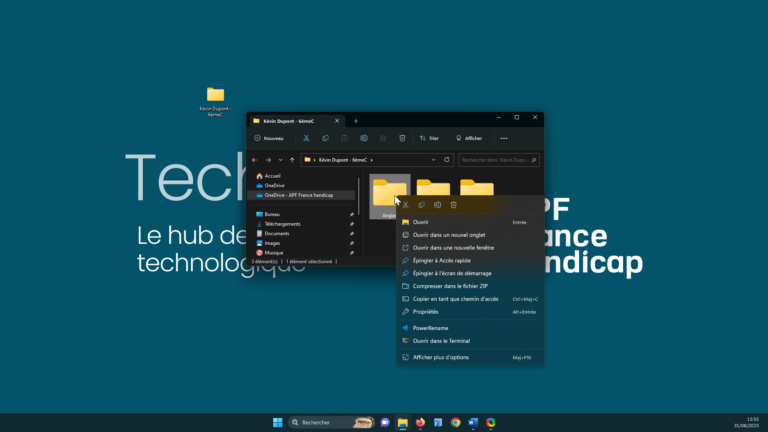
Task: Click the trash Delete icon in the Explorer toolbar
Action: click(402, 138)
